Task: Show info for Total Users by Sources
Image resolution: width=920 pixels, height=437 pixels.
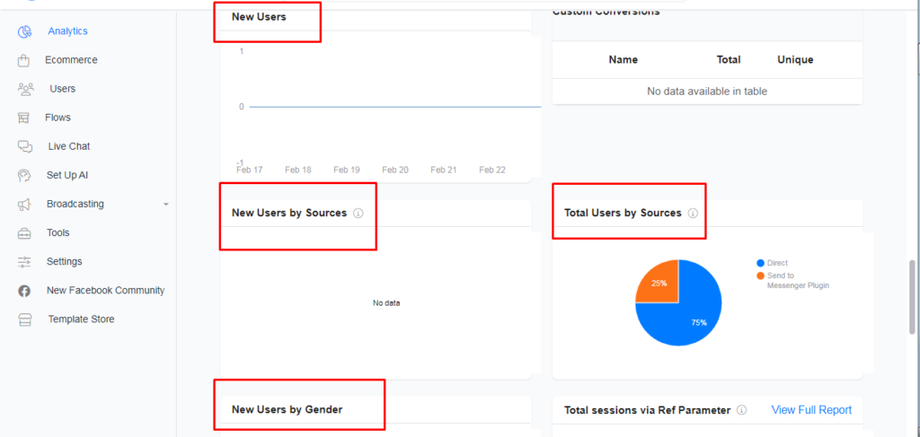Action: click(693, 213)
